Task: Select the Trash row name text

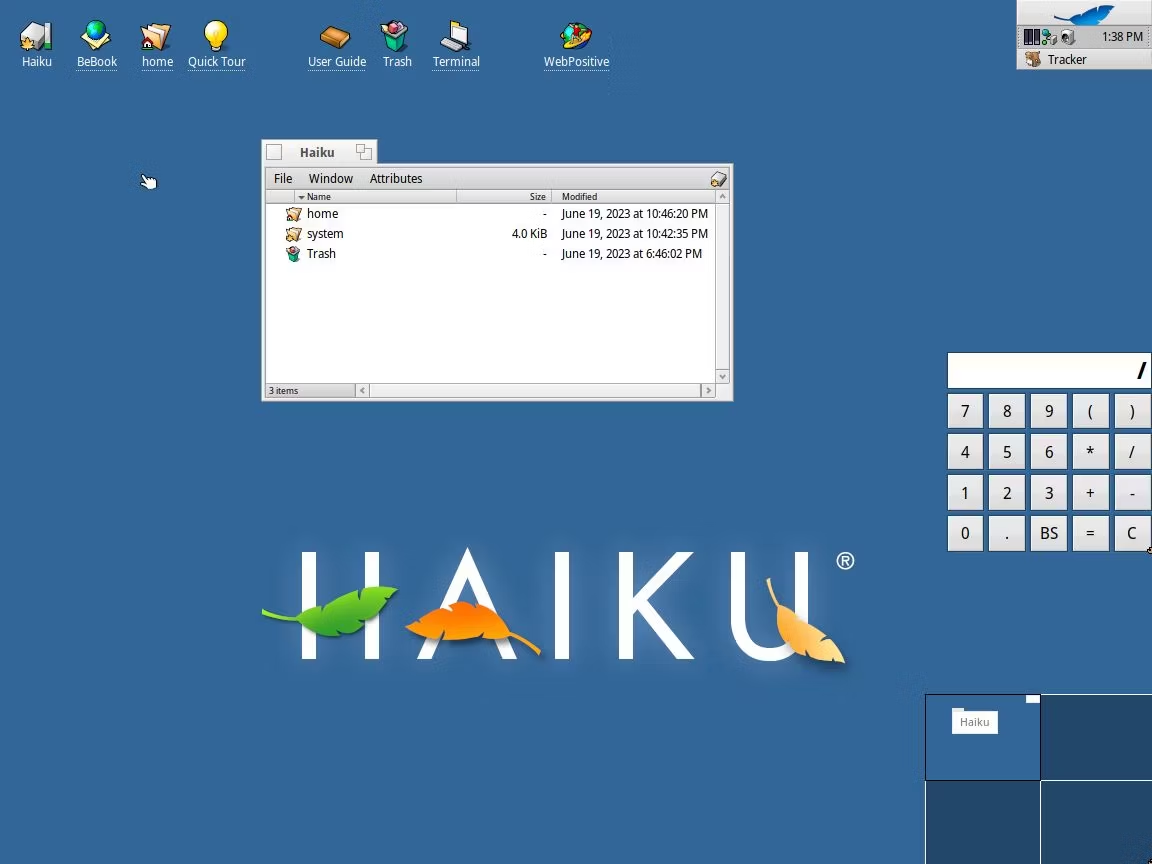Action: click(x=321, y=253)
